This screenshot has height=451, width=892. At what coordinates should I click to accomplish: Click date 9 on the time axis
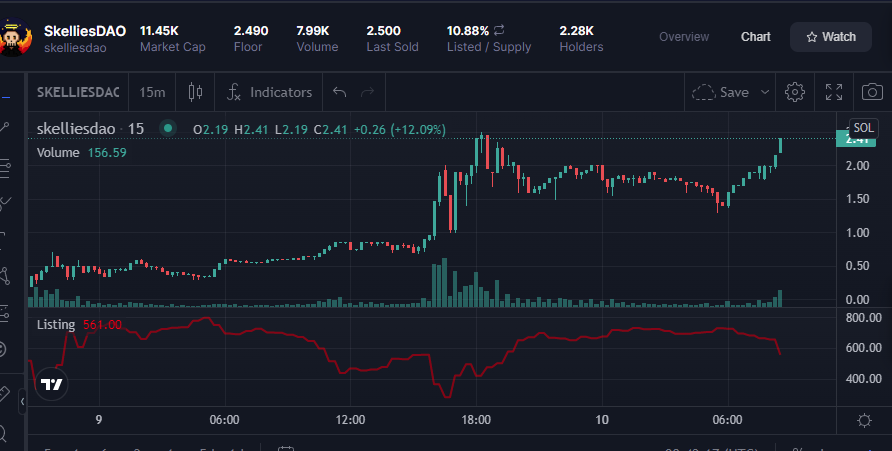click(99, 420)
